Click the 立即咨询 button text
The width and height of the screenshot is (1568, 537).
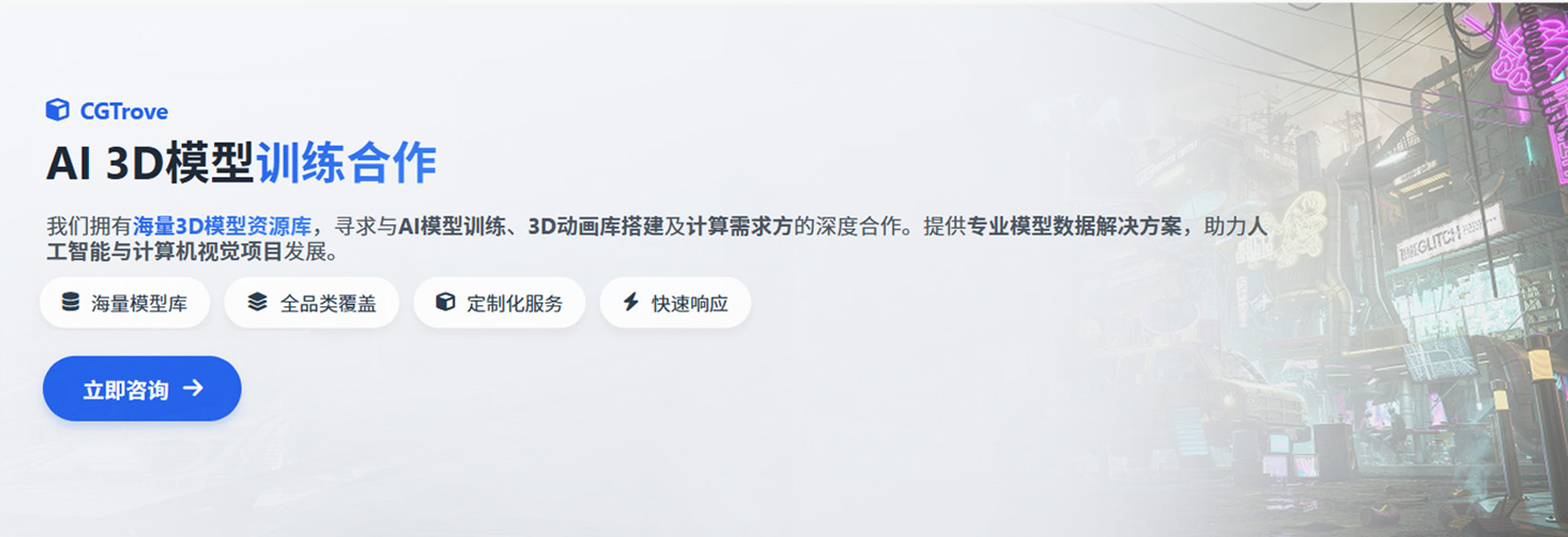(x=126, y=390)
